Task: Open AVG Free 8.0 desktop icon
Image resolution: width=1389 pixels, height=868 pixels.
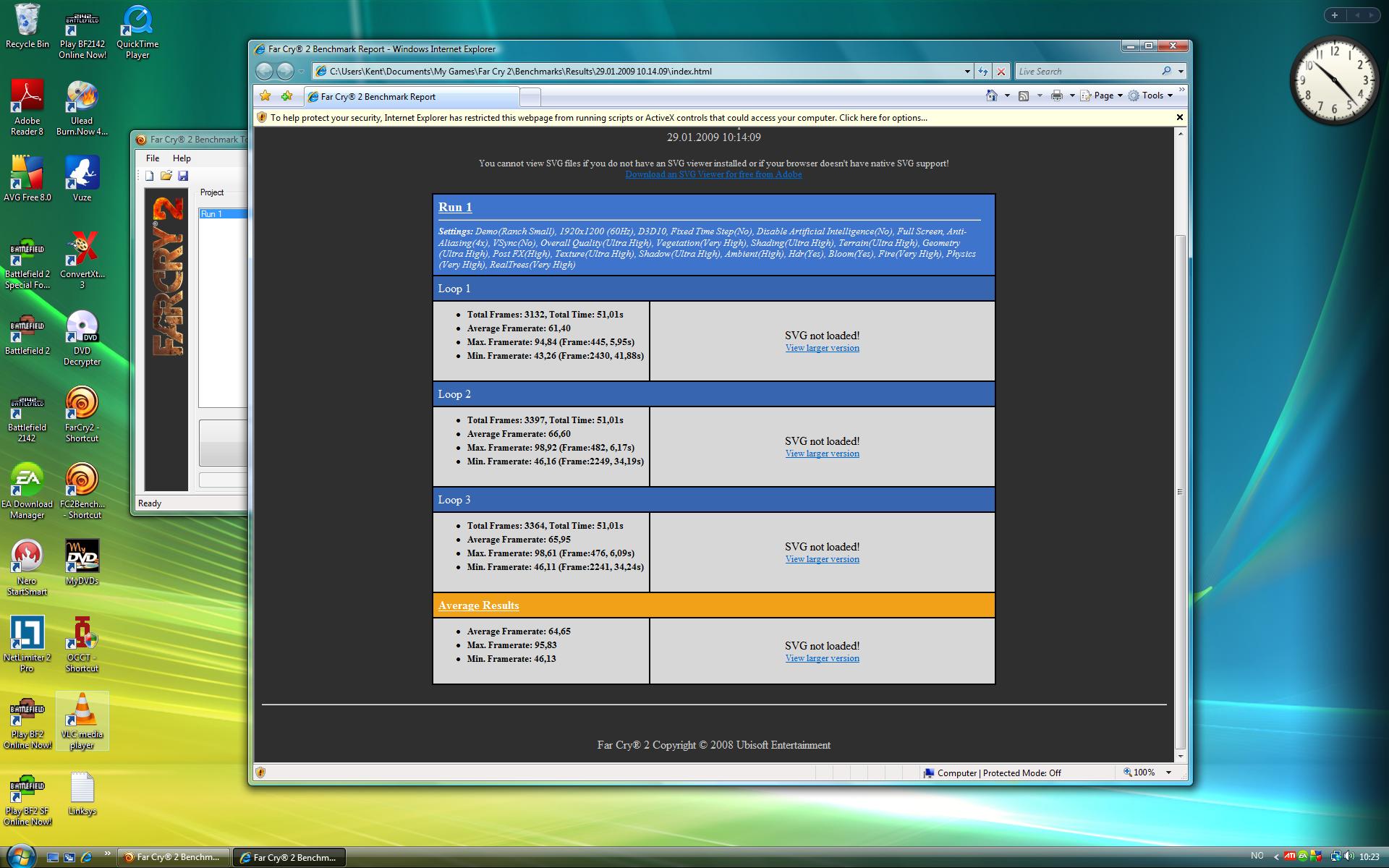Action: 27,179
